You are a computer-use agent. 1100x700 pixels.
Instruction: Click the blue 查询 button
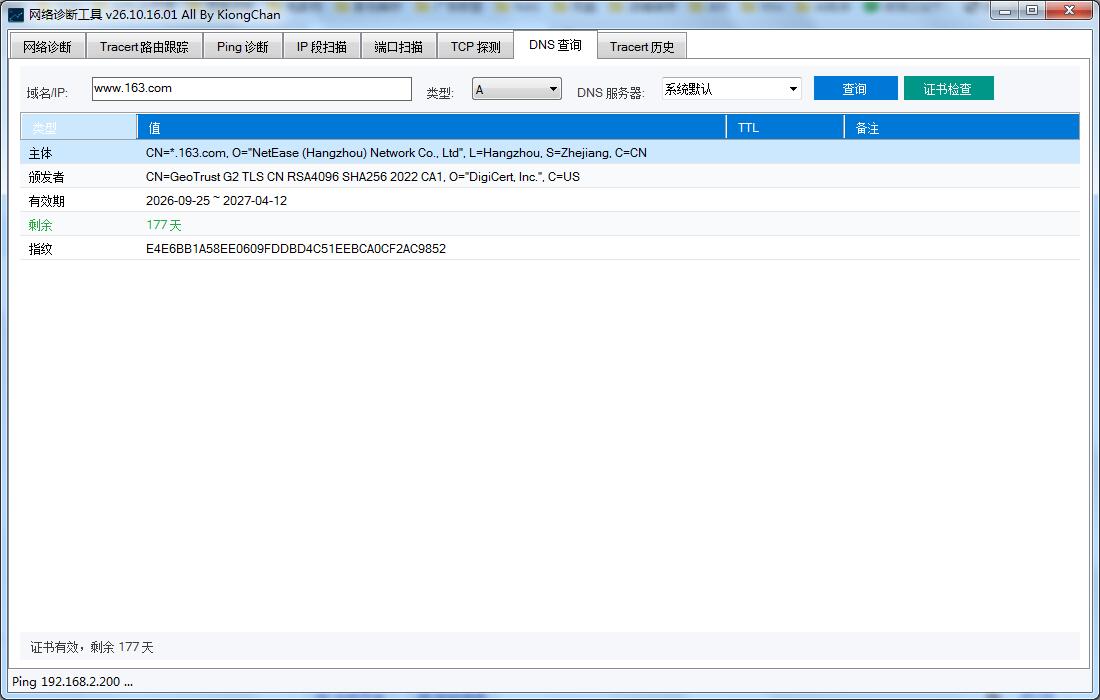[x=855, y=88]
